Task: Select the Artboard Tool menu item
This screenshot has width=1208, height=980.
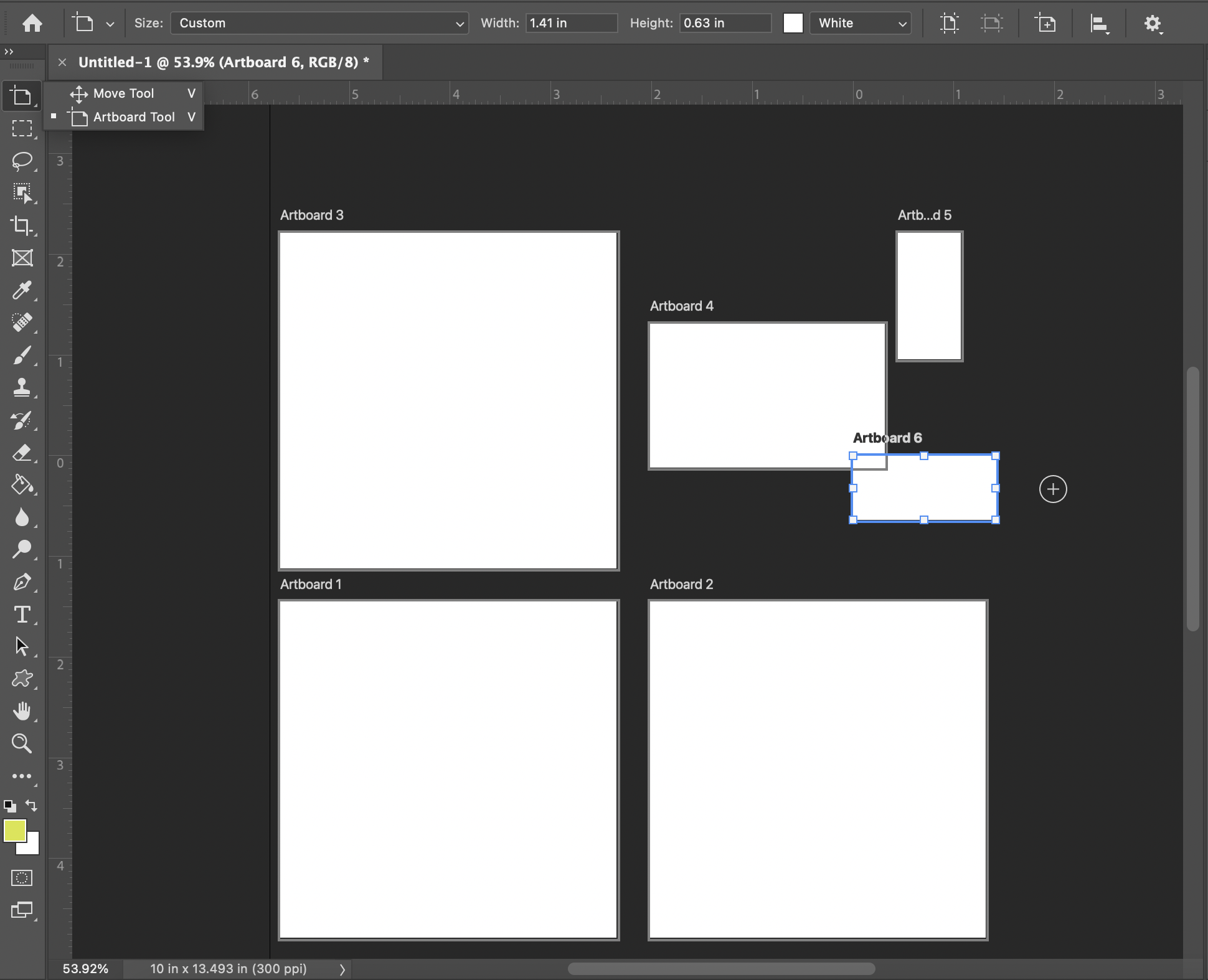Action: (x=134, y=116)
